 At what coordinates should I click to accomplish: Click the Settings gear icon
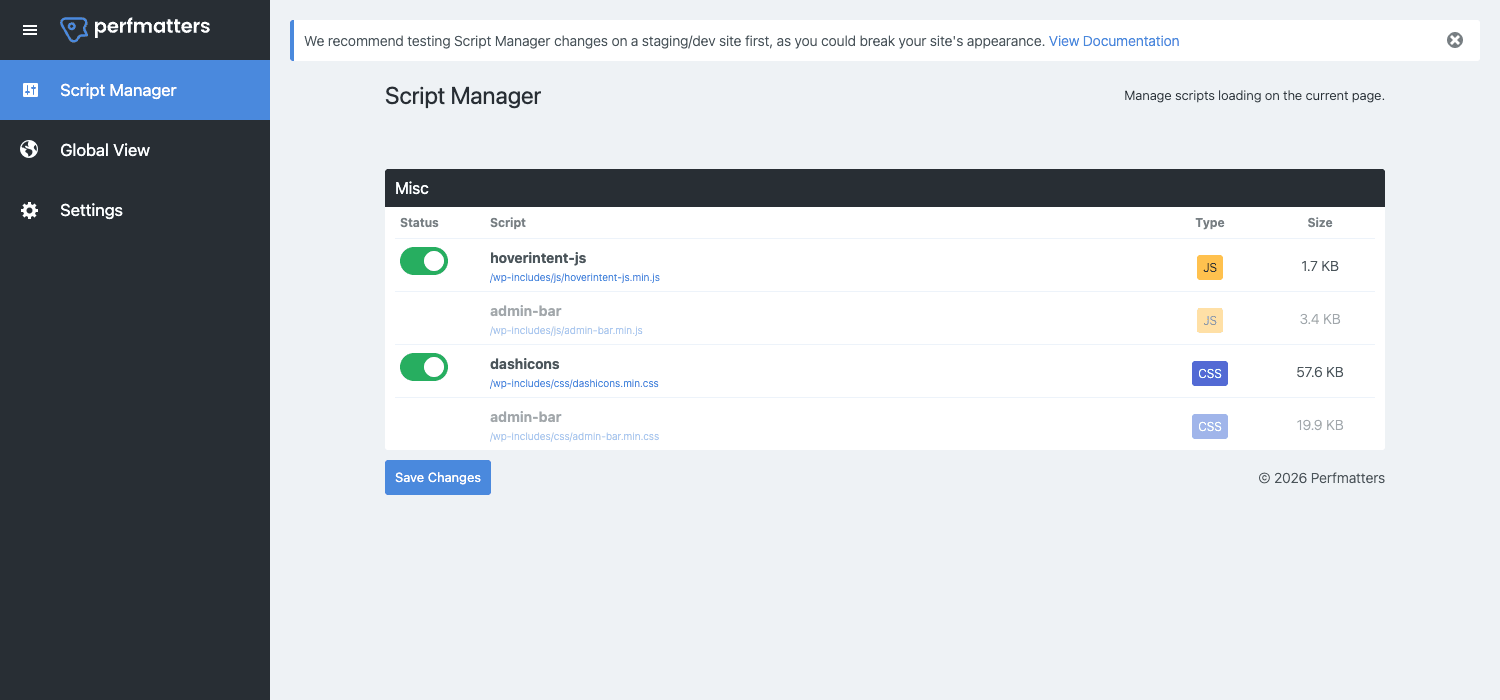click(30, 210)
